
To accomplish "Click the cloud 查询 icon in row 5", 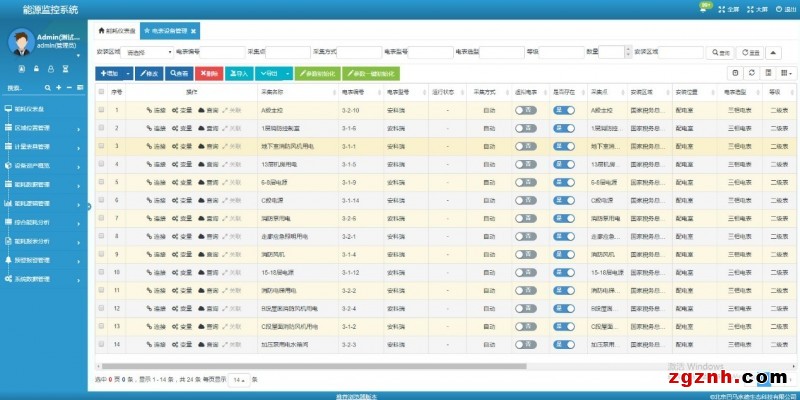I will (202, 182).
